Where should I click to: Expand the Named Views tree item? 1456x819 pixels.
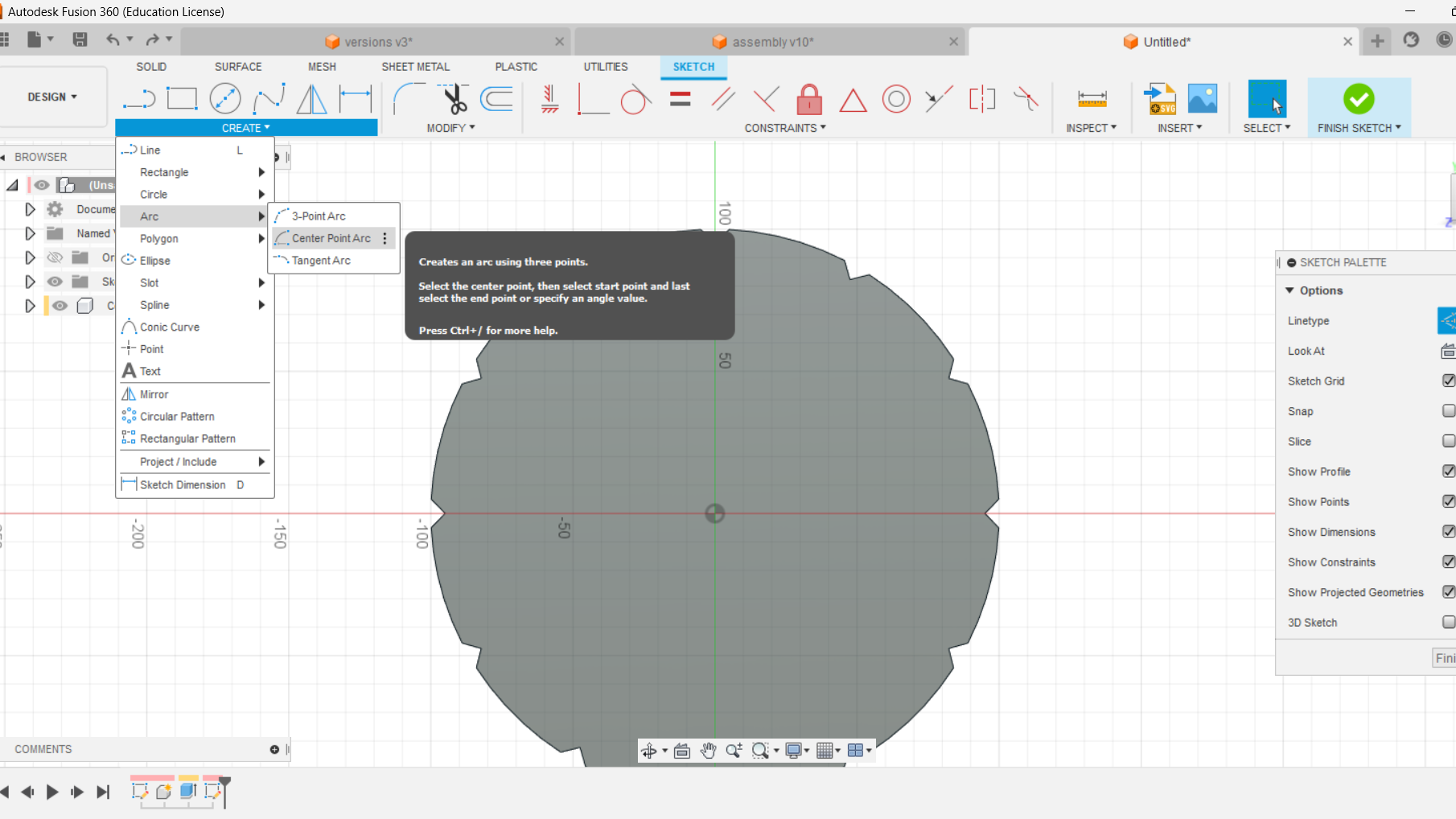[30, 233]
